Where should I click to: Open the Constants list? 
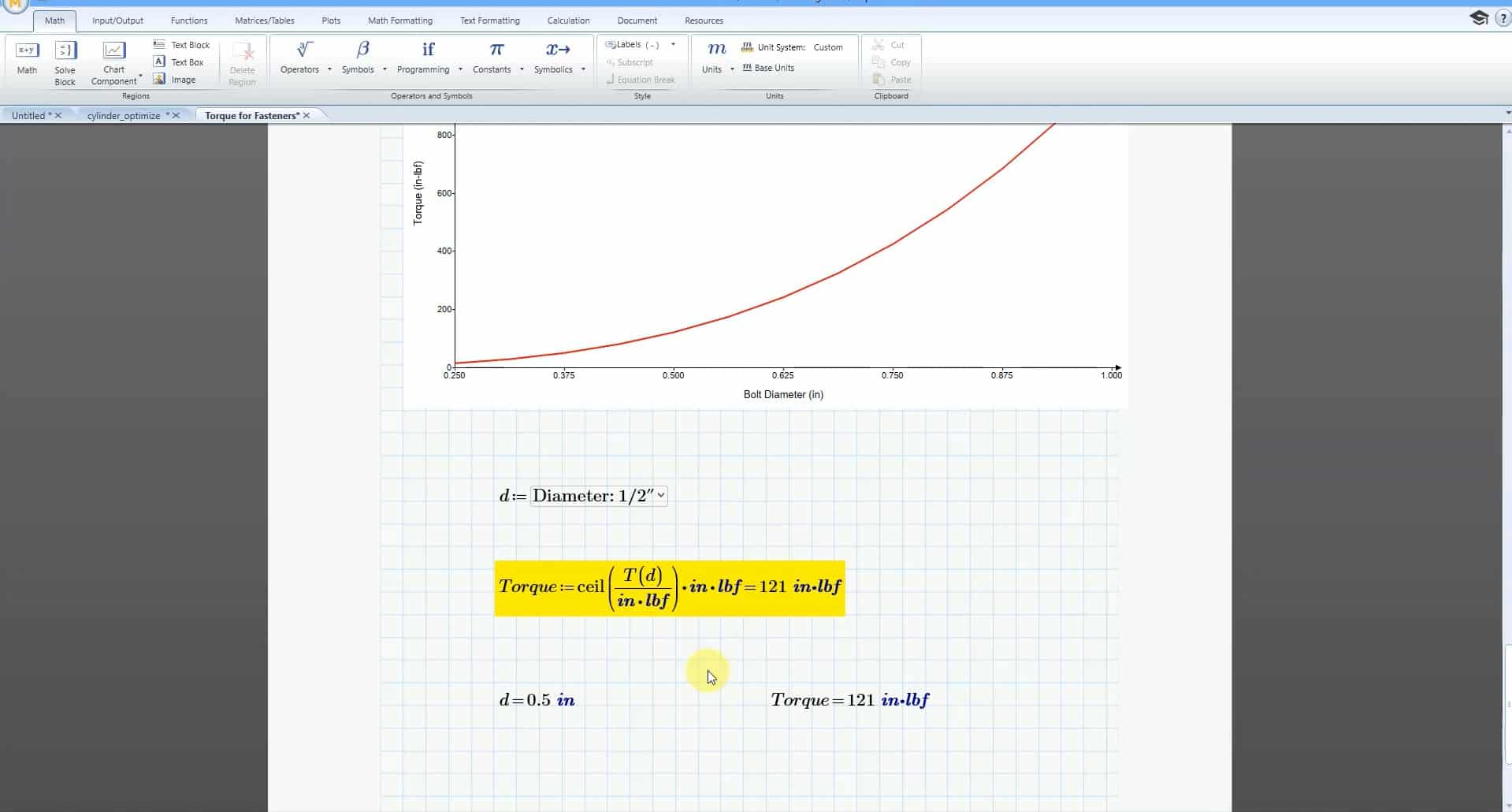[x=492, y=58]
